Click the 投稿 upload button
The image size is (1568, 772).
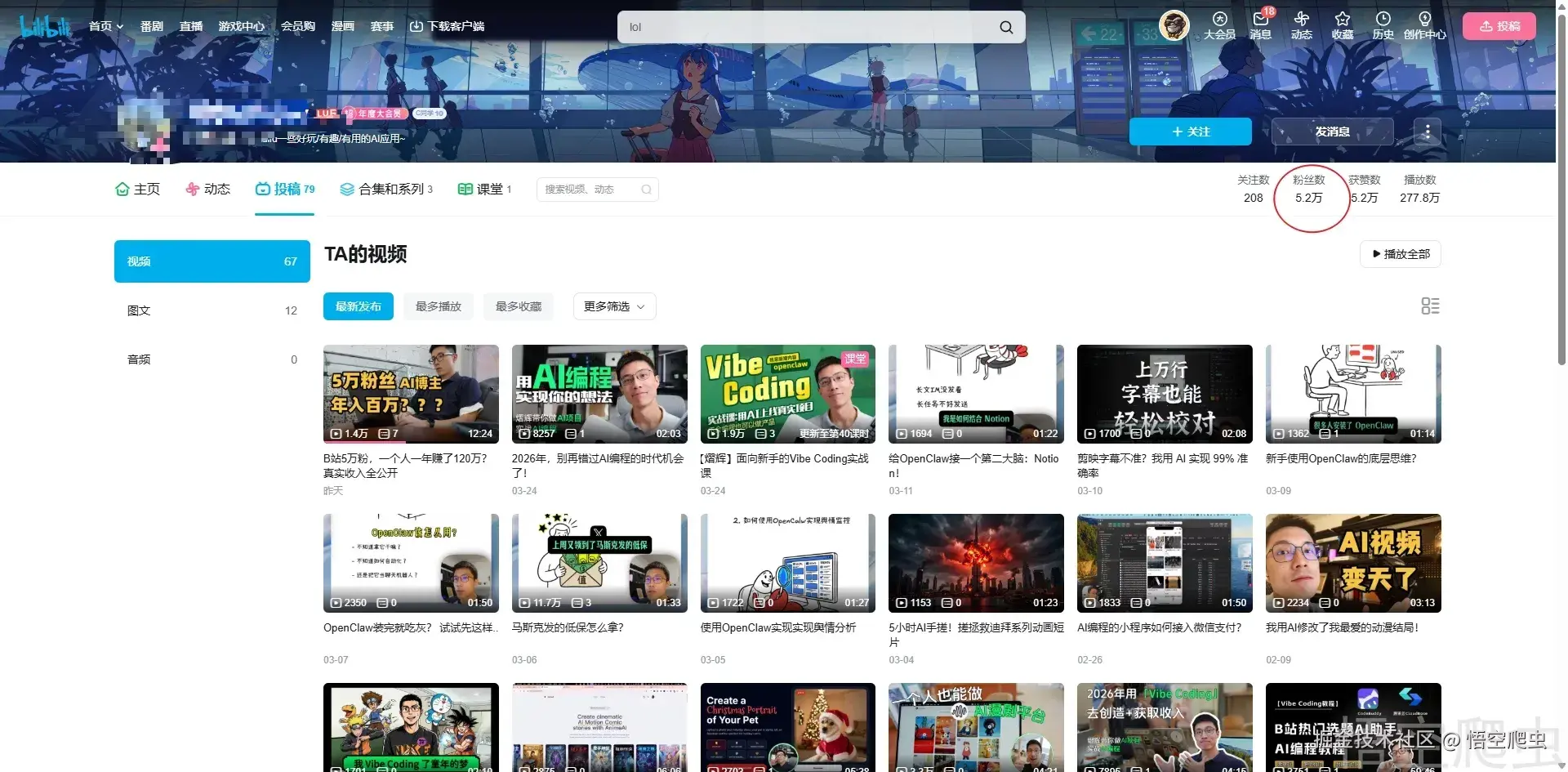pos(1499,26)
